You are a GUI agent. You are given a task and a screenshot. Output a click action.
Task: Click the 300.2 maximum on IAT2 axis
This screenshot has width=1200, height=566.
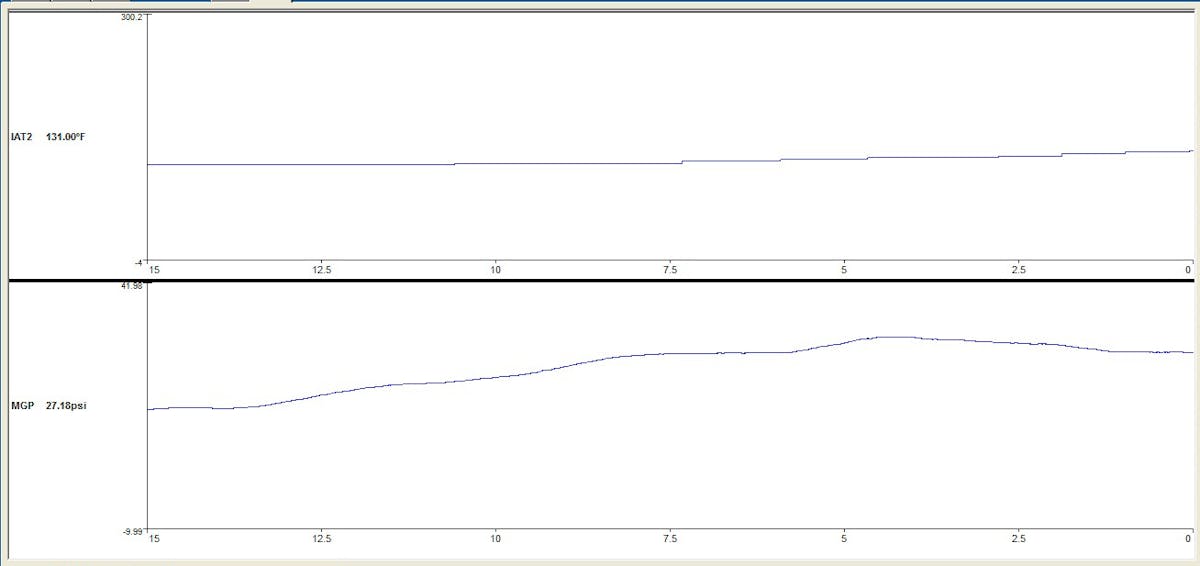tap(133, 17)
